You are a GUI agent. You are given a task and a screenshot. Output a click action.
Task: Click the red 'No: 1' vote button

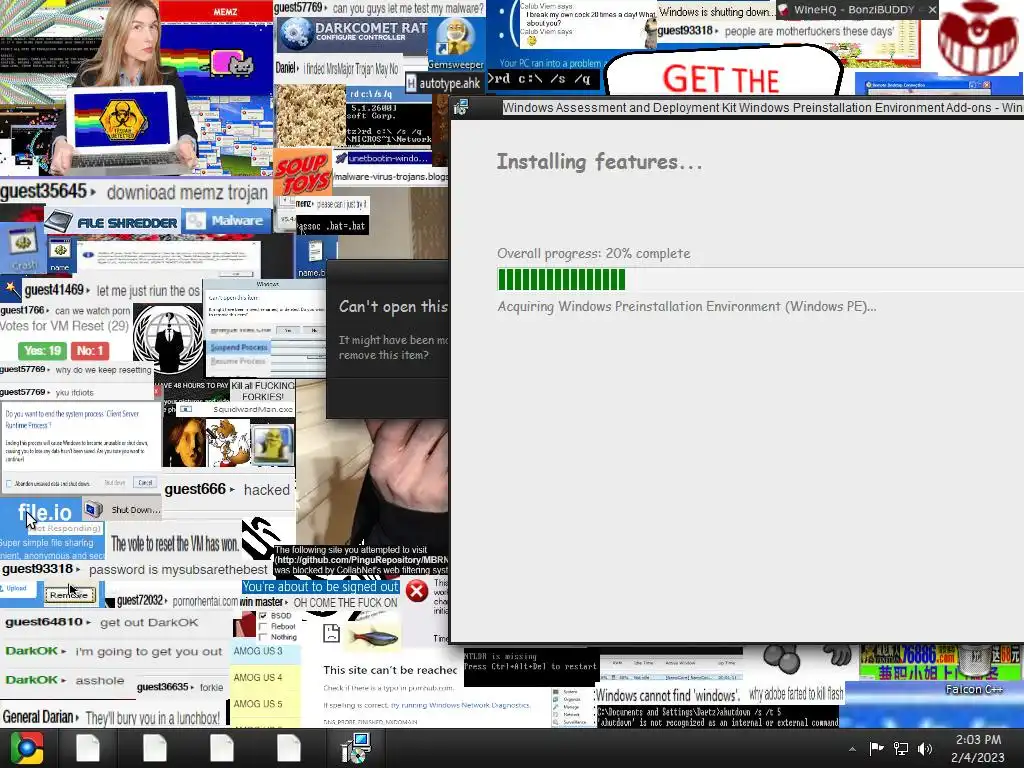point(90,351)
